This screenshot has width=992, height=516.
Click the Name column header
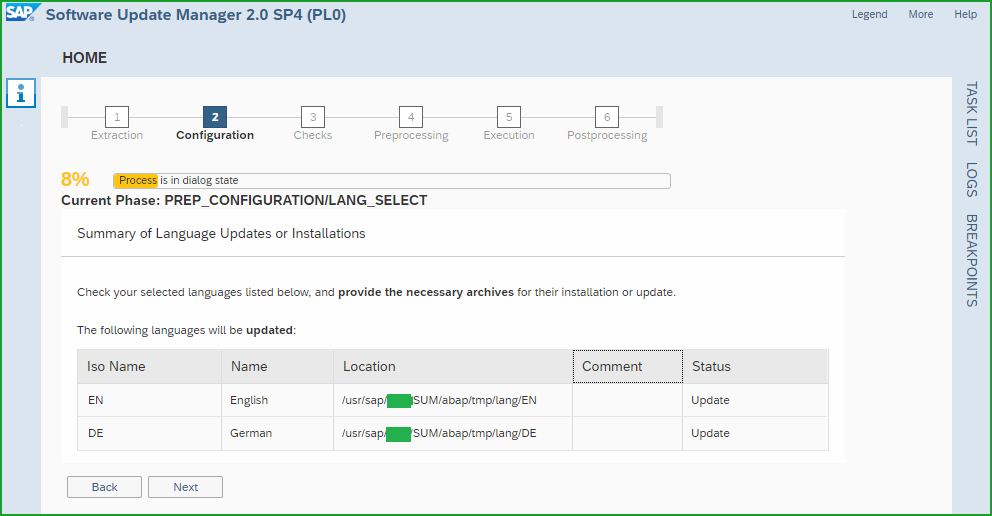click(277, 366)
